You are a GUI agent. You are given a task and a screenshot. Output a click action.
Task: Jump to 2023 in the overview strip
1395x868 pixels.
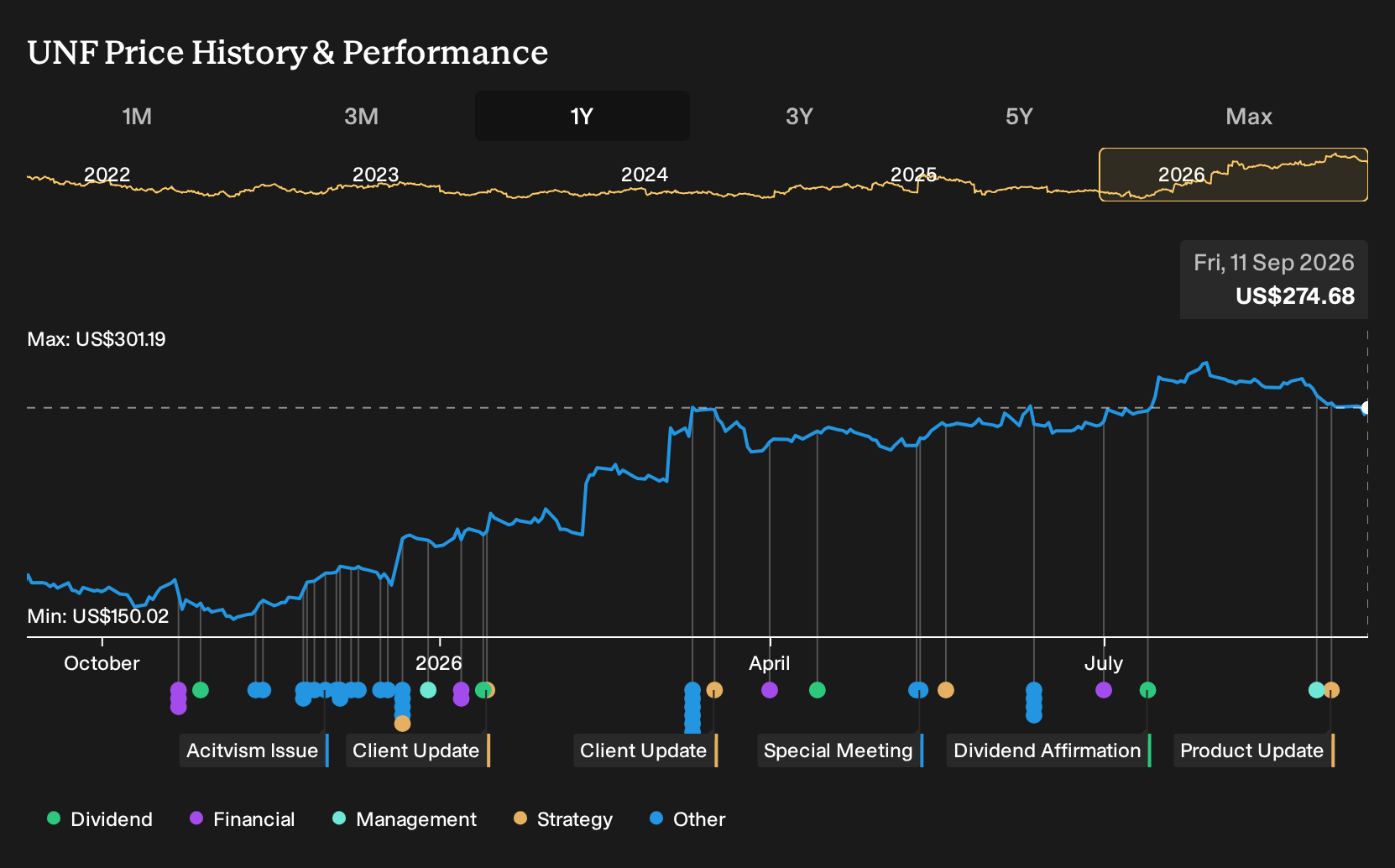(x=375, y=175)
